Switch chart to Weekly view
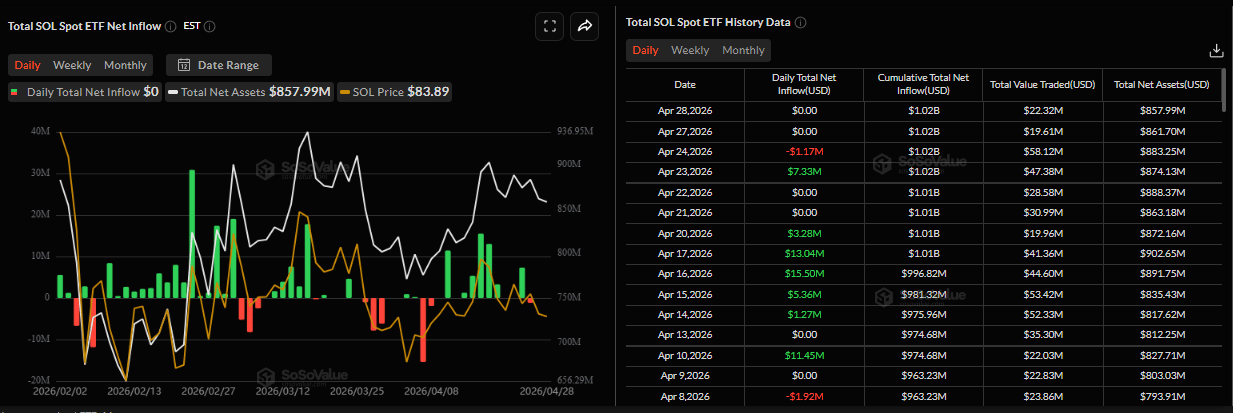This screenshot has width=1233, height=413. click(x=72, y=65)
